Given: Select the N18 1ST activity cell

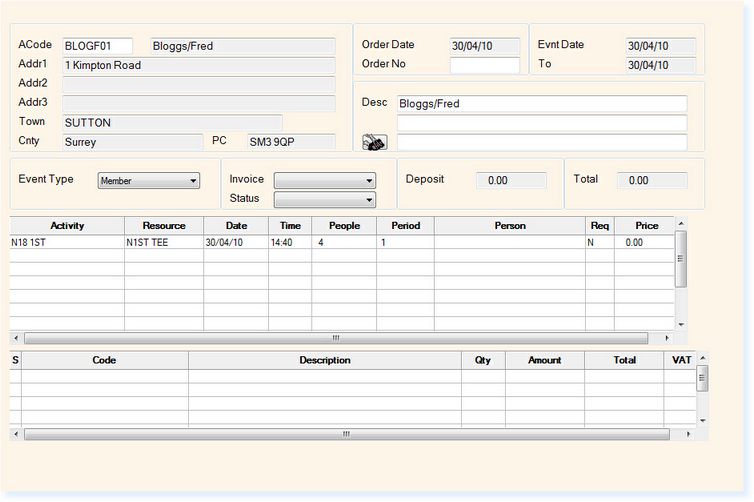Looking at the screenshot, I should pos(67,242).
